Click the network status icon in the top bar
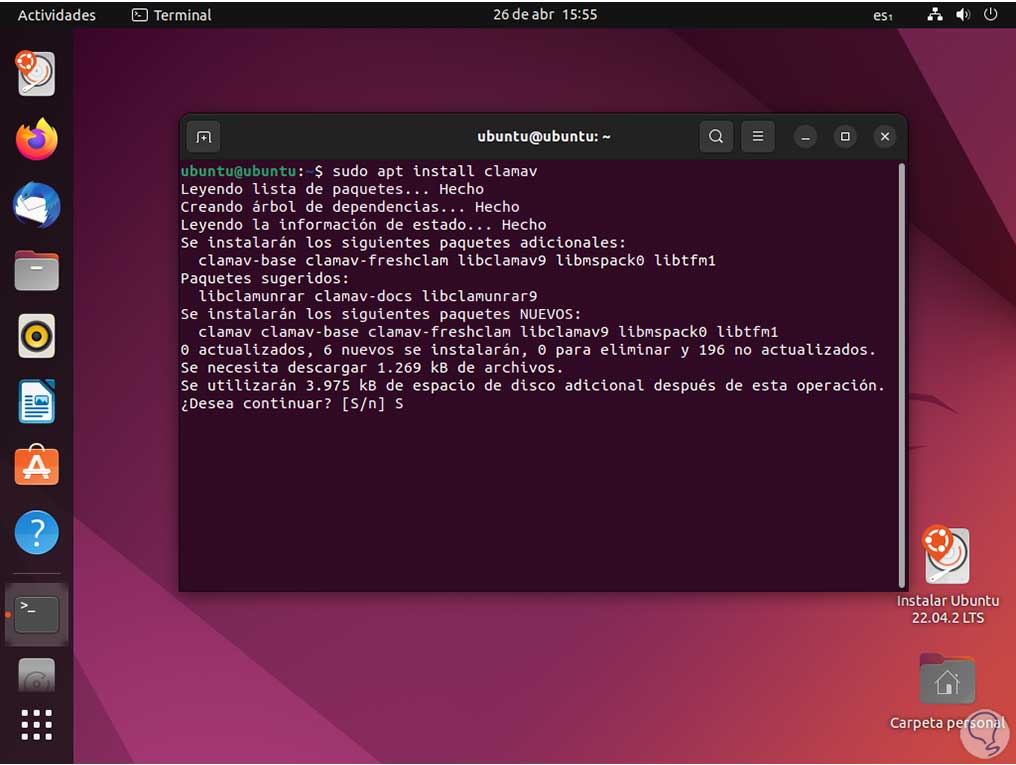Image resolution: width=1016 pixels, height=765 pixels. click(x=934, y=14)
